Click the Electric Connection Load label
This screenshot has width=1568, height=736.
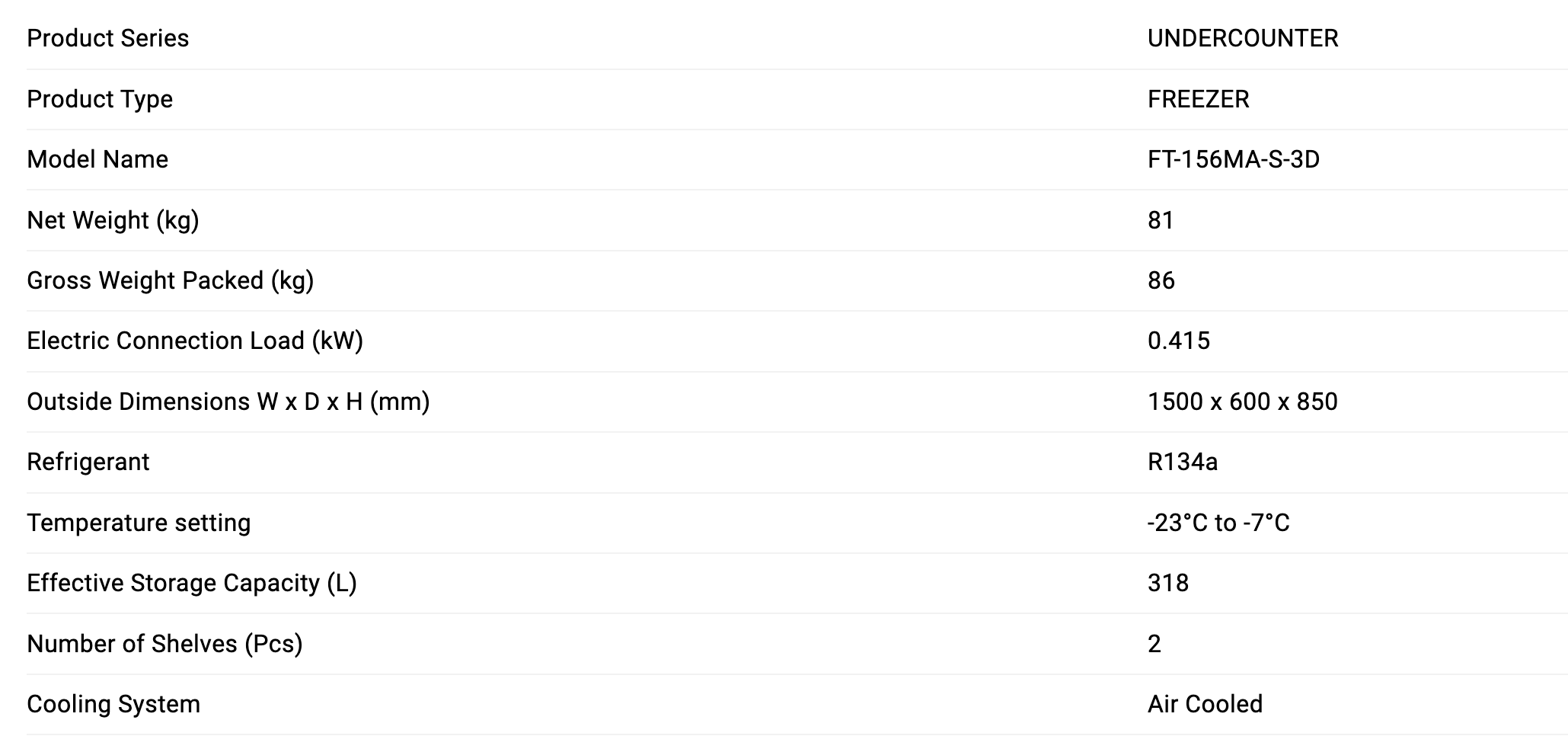195,341
